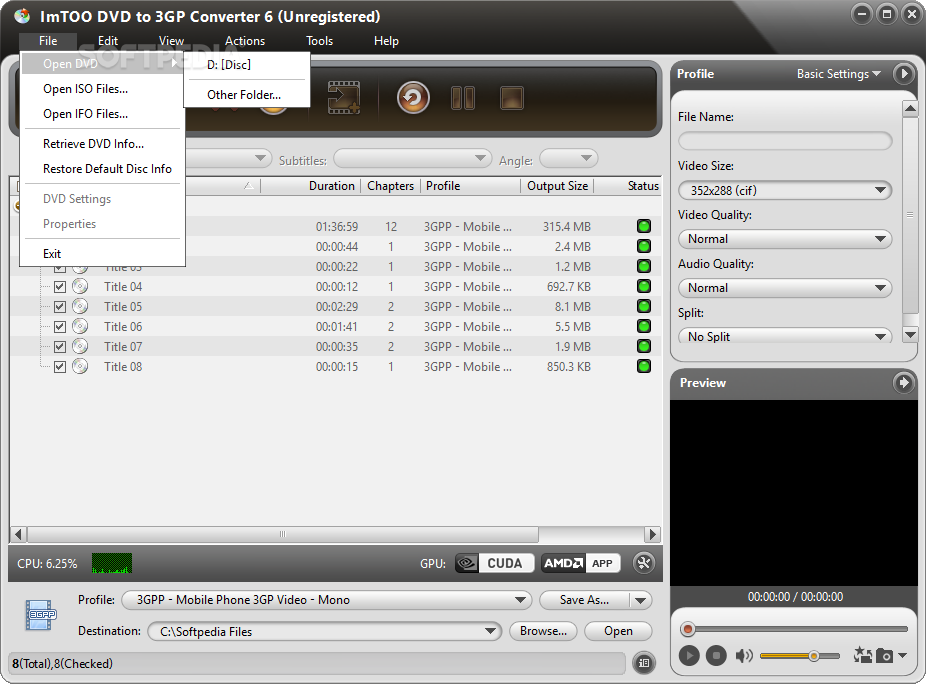Click the preview seek slider handle
Image resolution: width=926 pixels, height=684 pixels.
point(687,629)
